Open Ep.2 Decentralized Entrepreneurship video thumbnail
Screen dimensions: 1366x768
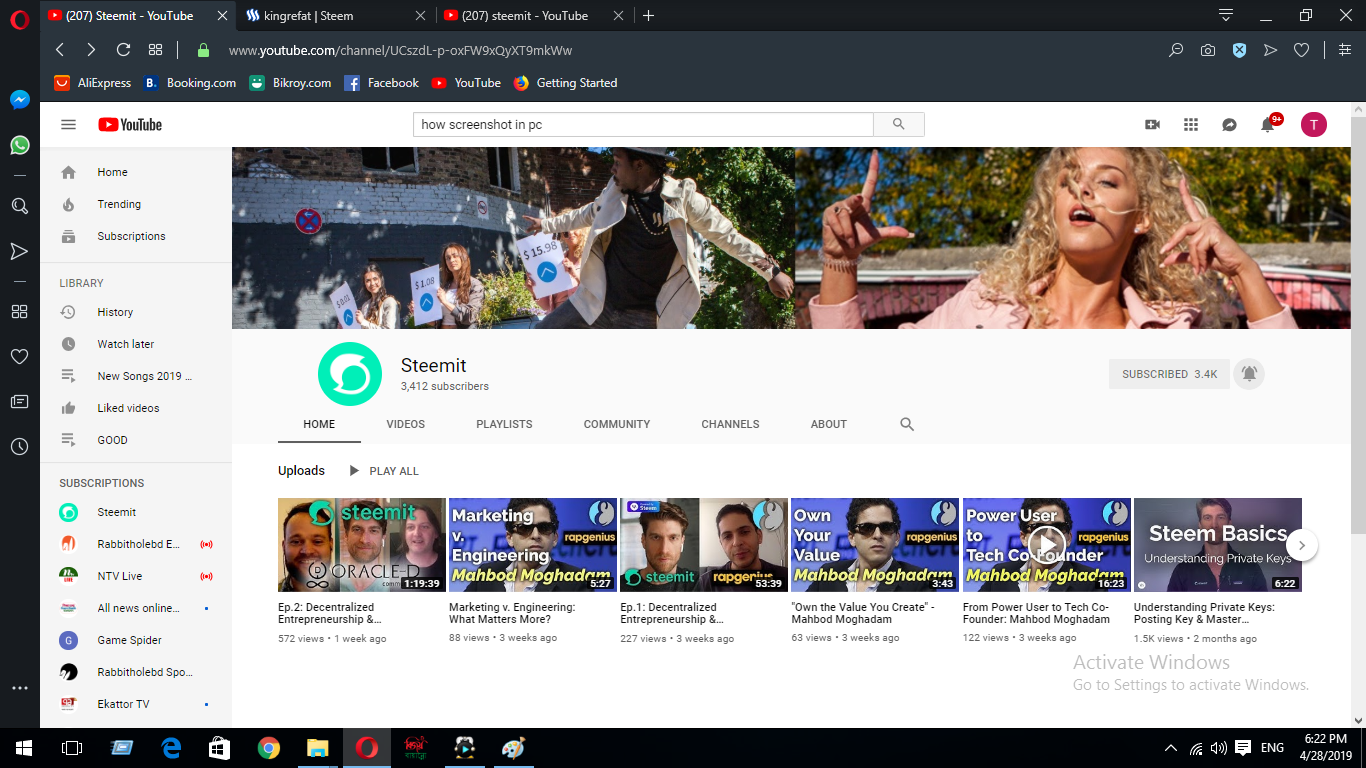pyautogui.click(x=362, y=545)
